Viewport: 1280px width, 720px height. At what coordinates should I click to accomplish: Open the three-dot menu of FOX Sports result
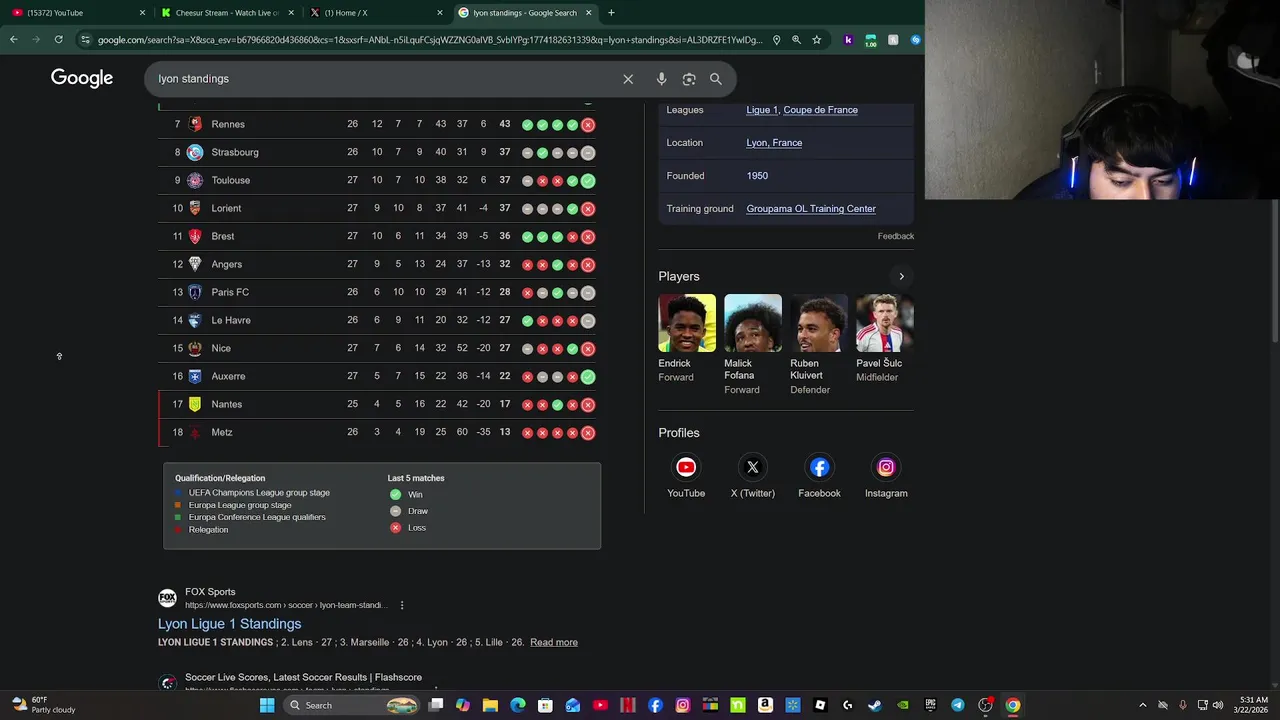tap(402, 605)
